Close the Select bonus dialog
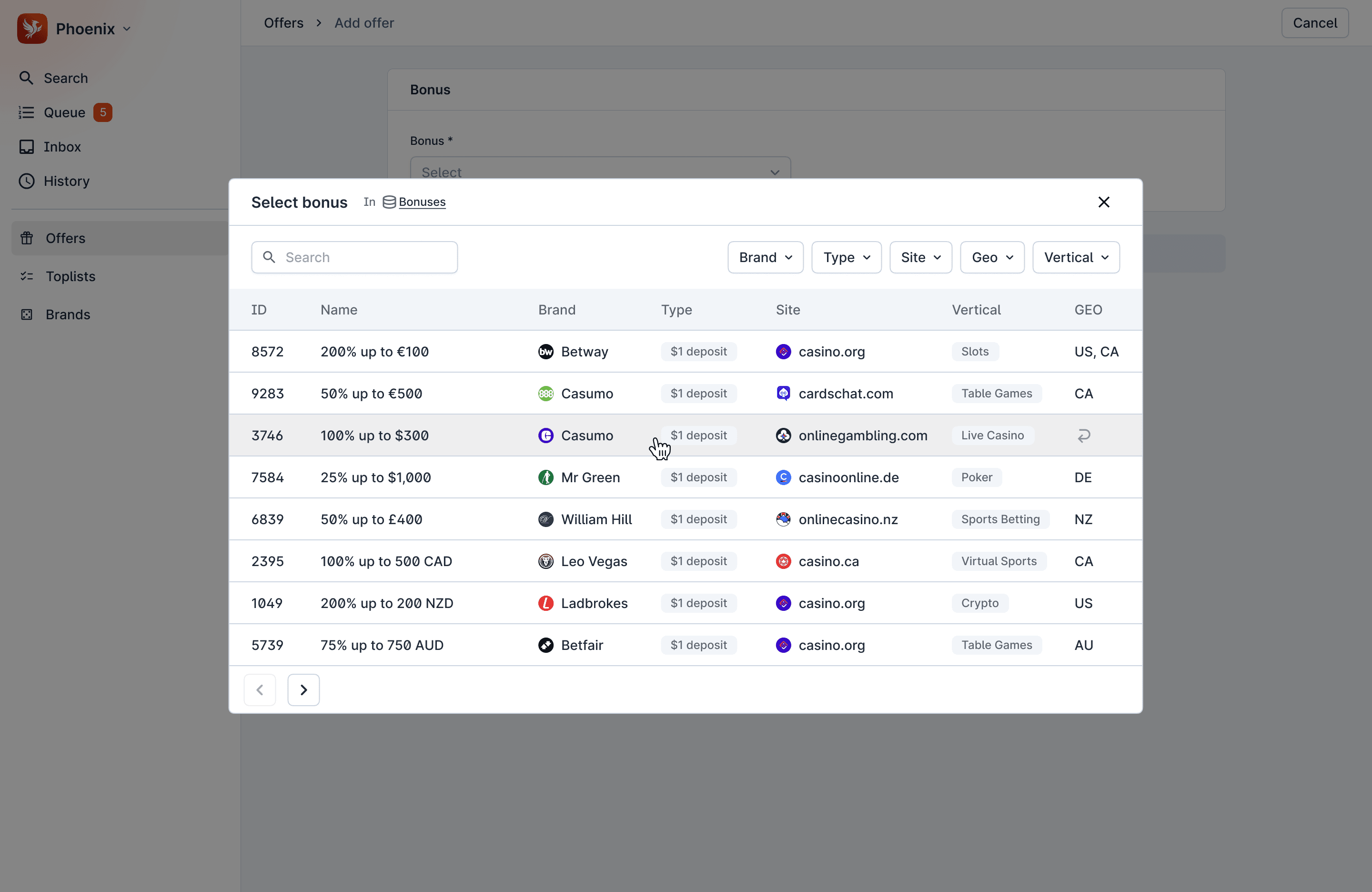 (x=1103, y=202)
